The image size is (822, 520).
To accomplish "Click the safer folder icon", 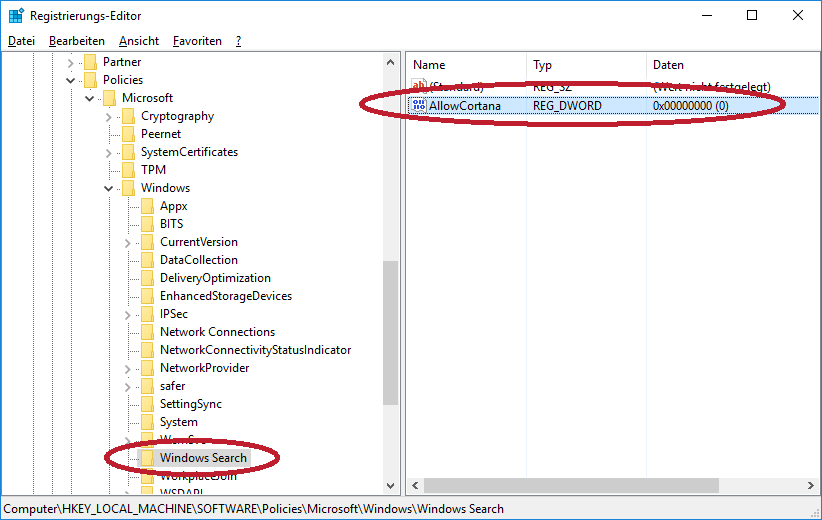I will click(x=147, y=386).
